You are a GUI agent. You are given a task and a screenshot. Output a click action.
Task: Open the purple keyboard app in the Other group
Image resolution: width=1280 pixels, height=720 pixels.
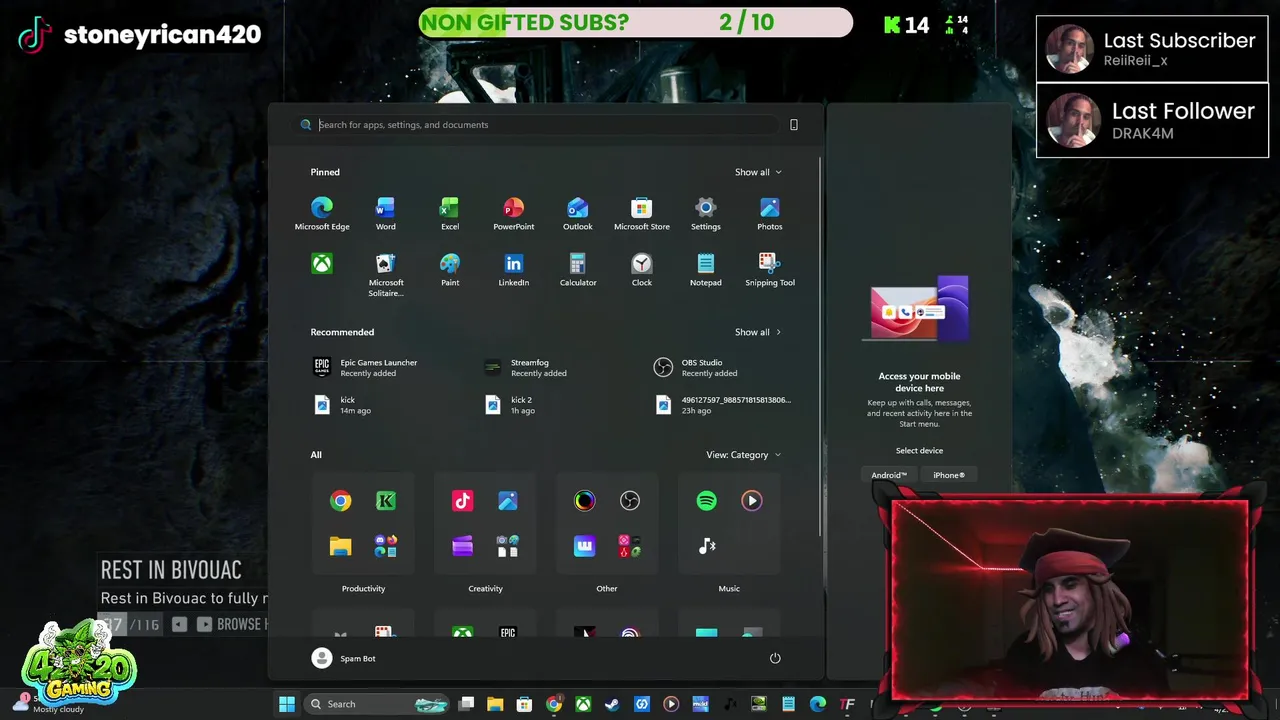point(585,546)
